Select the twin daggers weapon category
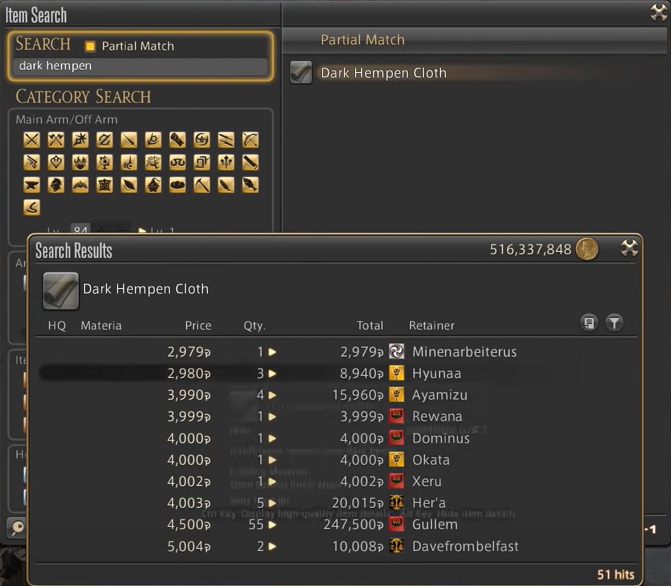Viewport: 671px width, 586px height. [x=226, y=140]
